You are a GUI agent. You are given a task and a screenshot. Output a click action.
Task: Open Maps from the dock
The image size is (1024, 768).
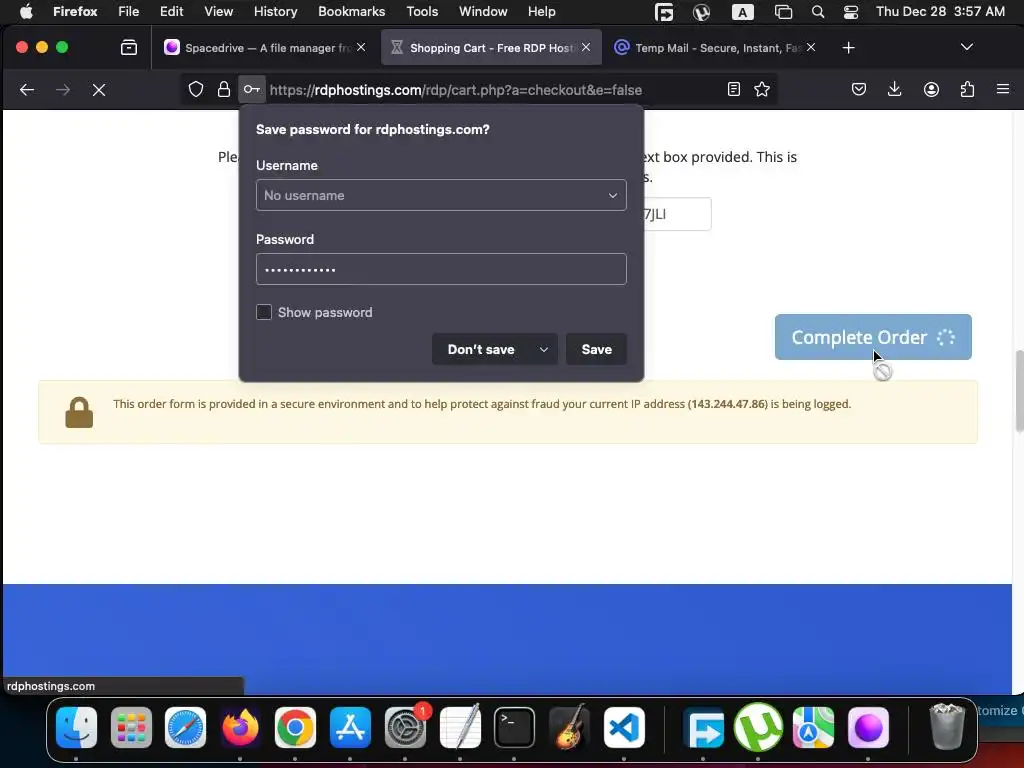click(813, 727)
